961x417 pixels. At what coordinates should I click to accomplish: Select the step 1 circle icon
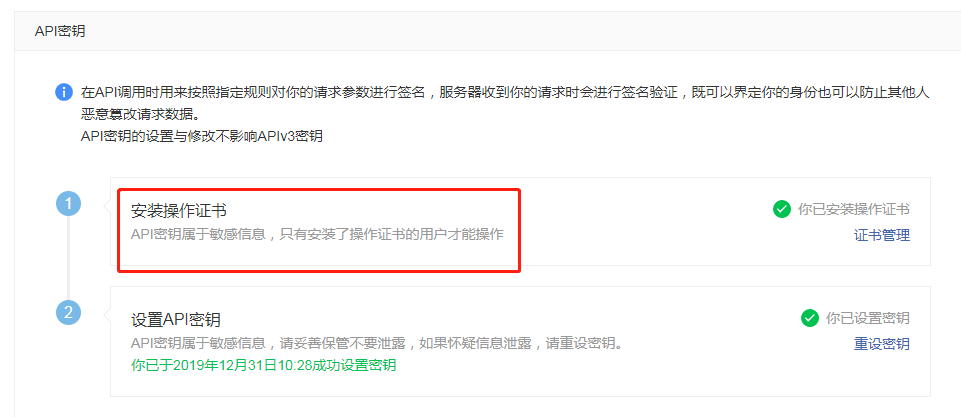pyautogui.click(x=69, y=204)
